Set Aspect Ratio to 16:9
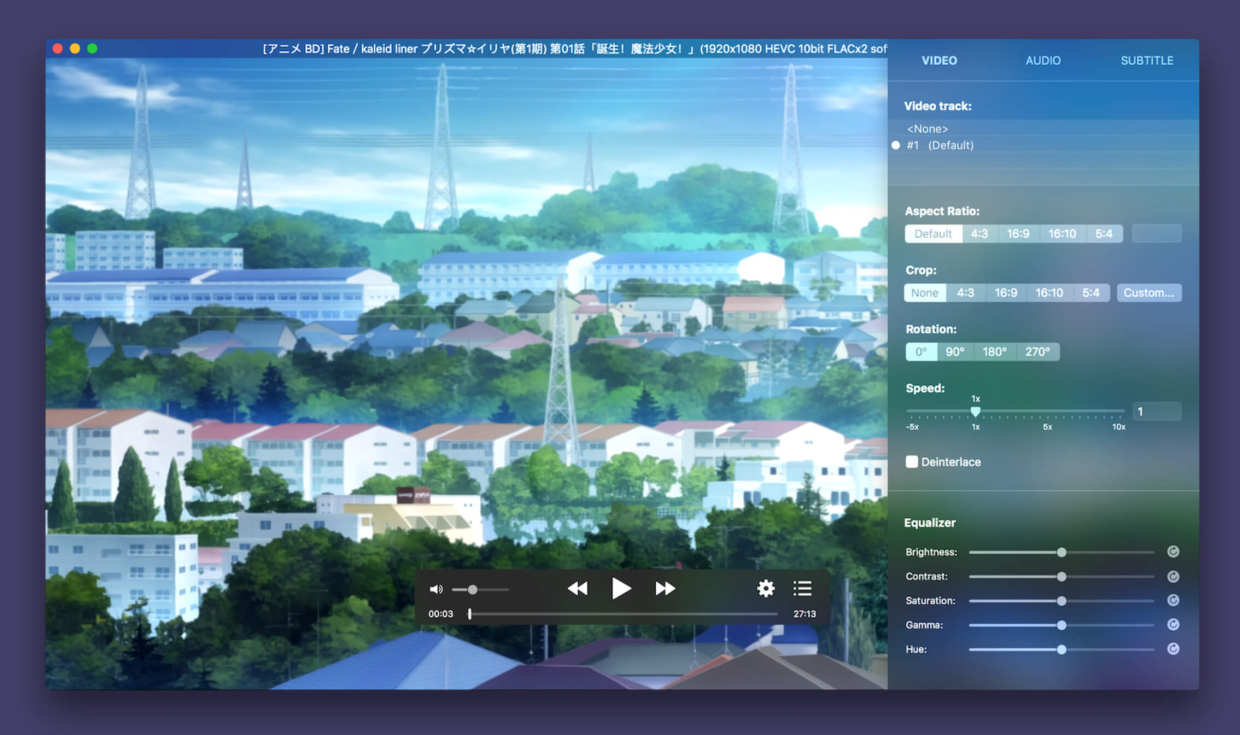Screen dimensions: 1240x735 [x=1018, y=234]
